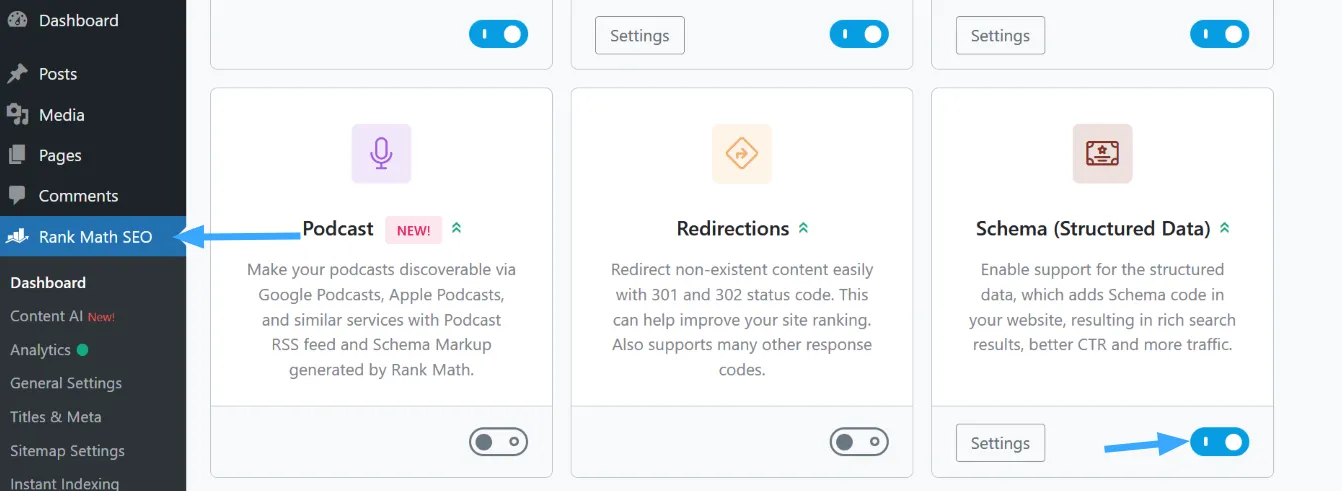Image resolution: width=1342 pixels, height=491 pixels.
Task: Open Settings for Schema module
Action: 1000,443
